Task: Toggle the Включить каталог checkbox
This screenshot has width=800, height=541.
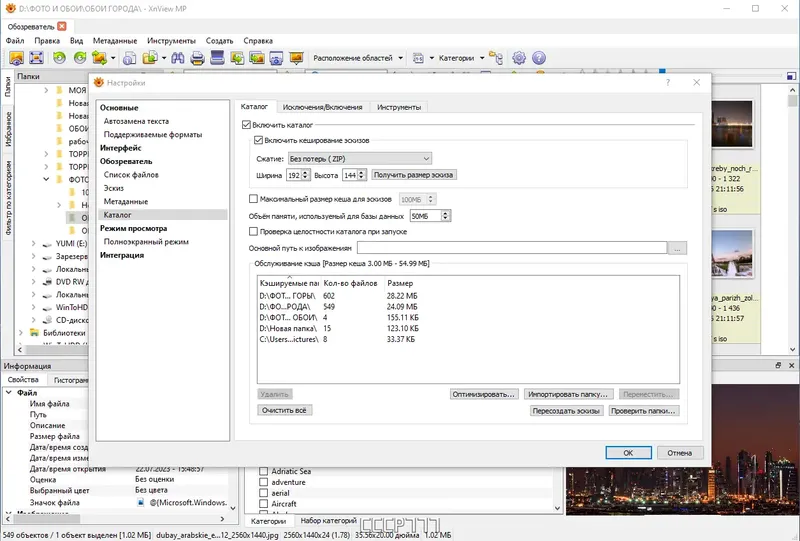Action: (x=246, y=125)
